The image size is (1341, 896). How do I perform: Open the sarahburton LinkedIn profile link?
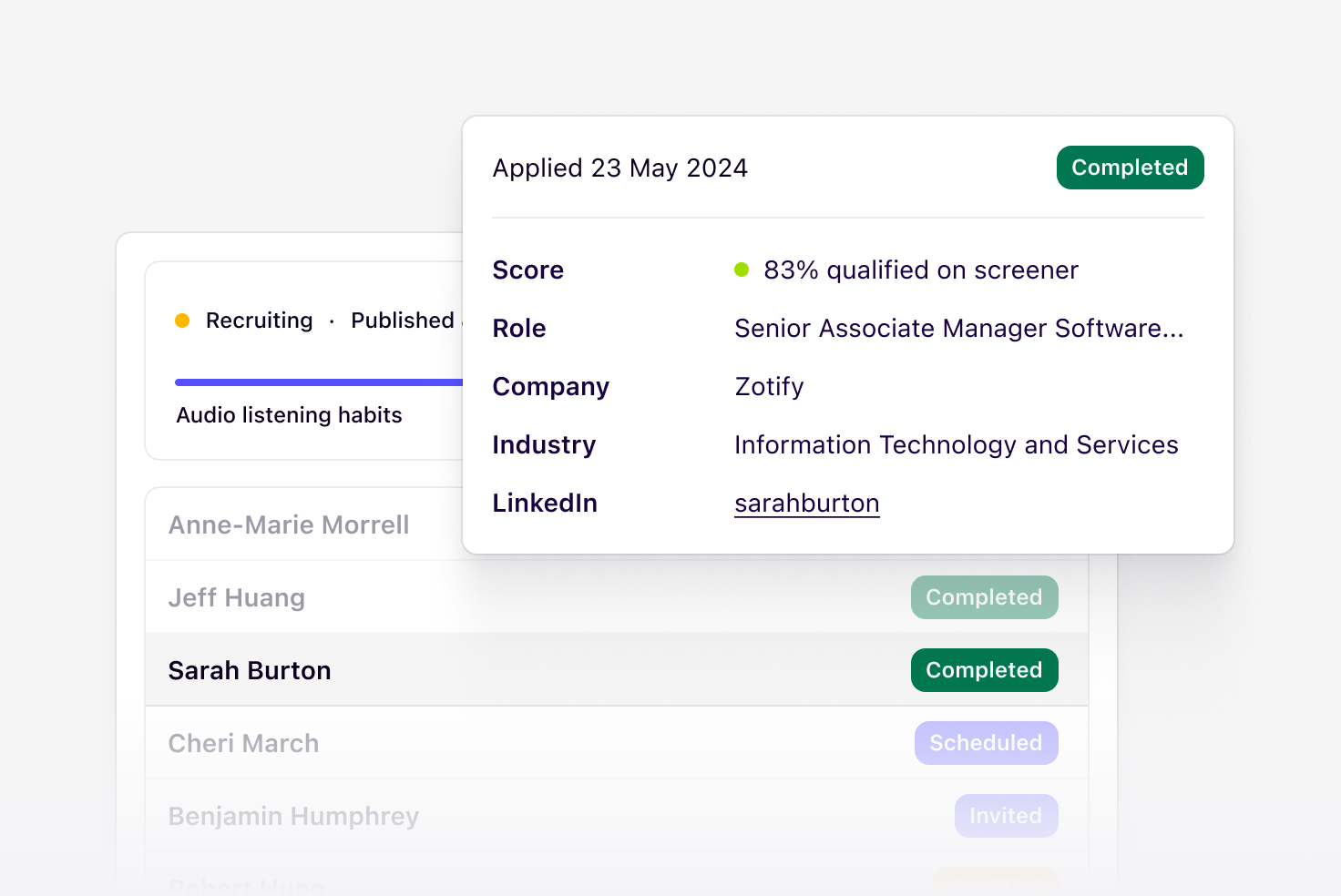806,503
